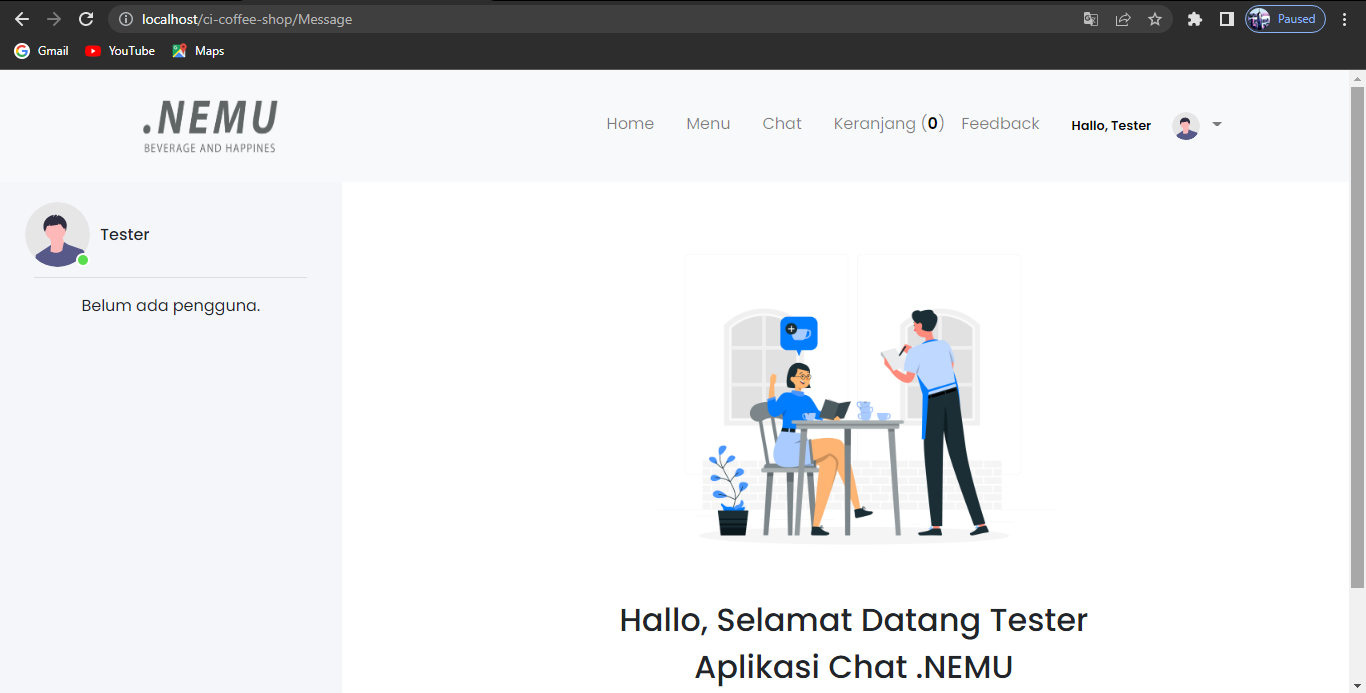Open the browser extensions puzzle icon

coord(1195,19)
